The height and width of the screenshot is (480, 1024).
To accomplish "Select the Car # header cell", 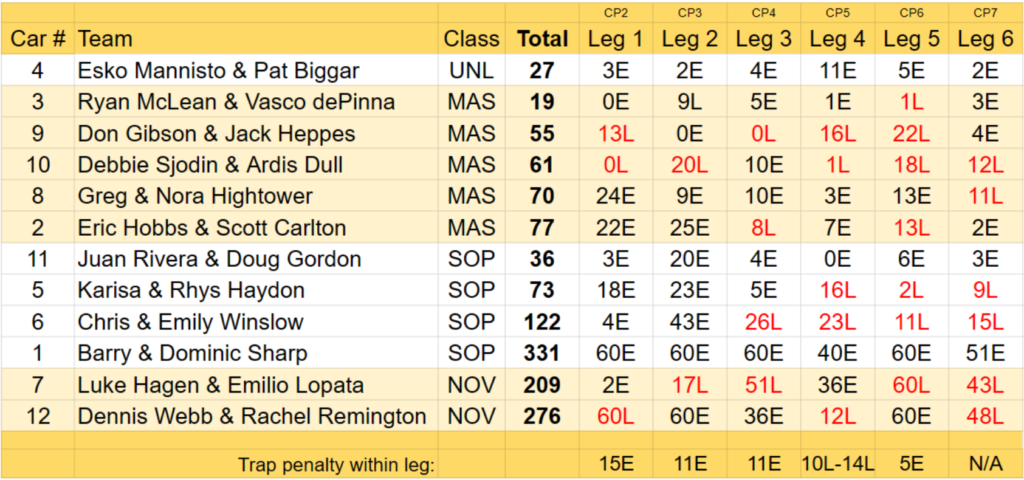I will 38,39.
